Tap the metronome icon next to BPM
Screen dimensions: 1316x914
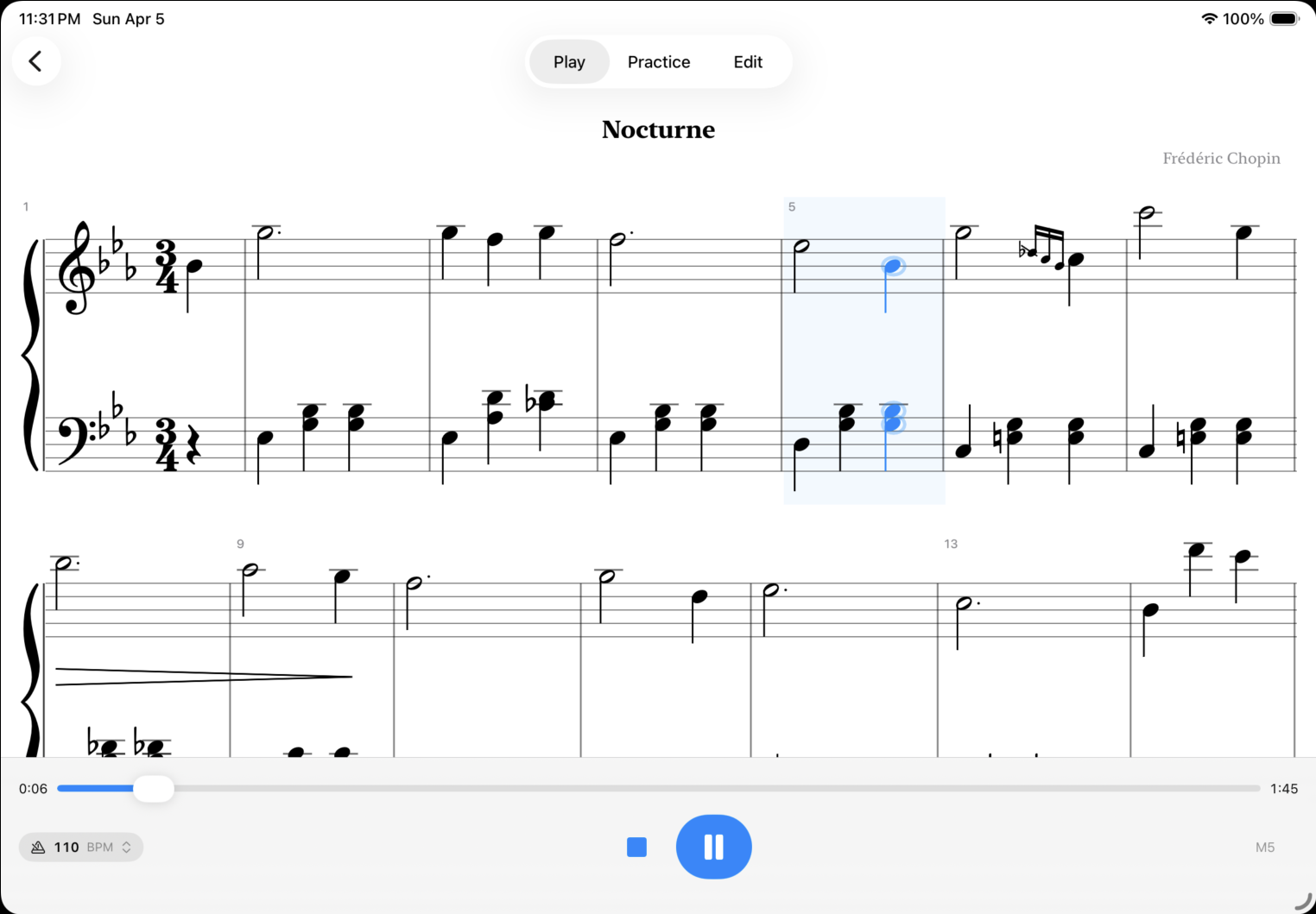(x=36, y=847)
